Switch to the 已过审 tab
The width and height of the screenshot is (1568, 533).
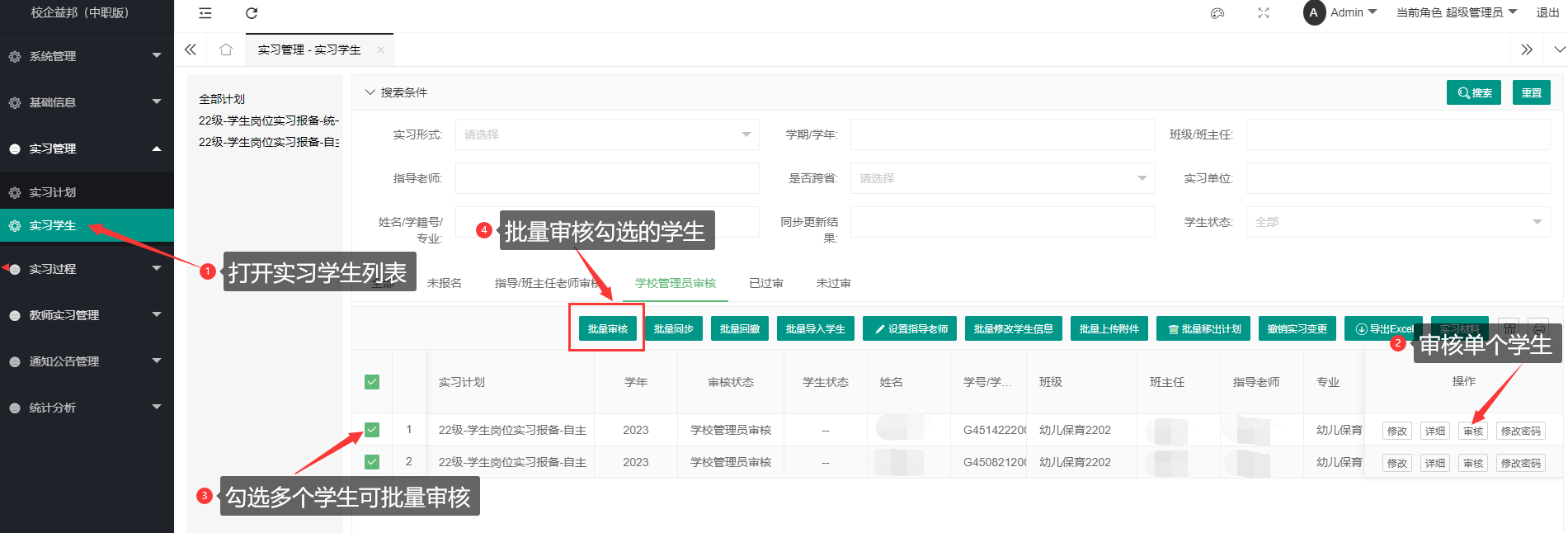pos(765,283)
